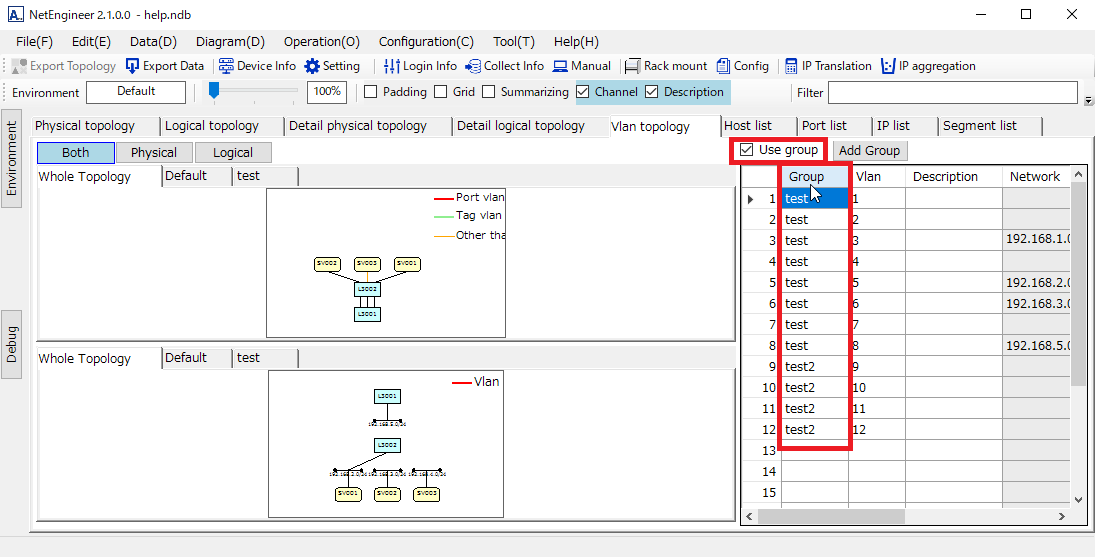Uncheck the Use group checkbox
1095x557 pixels.
pyautogui.click(x=747, y=150)
